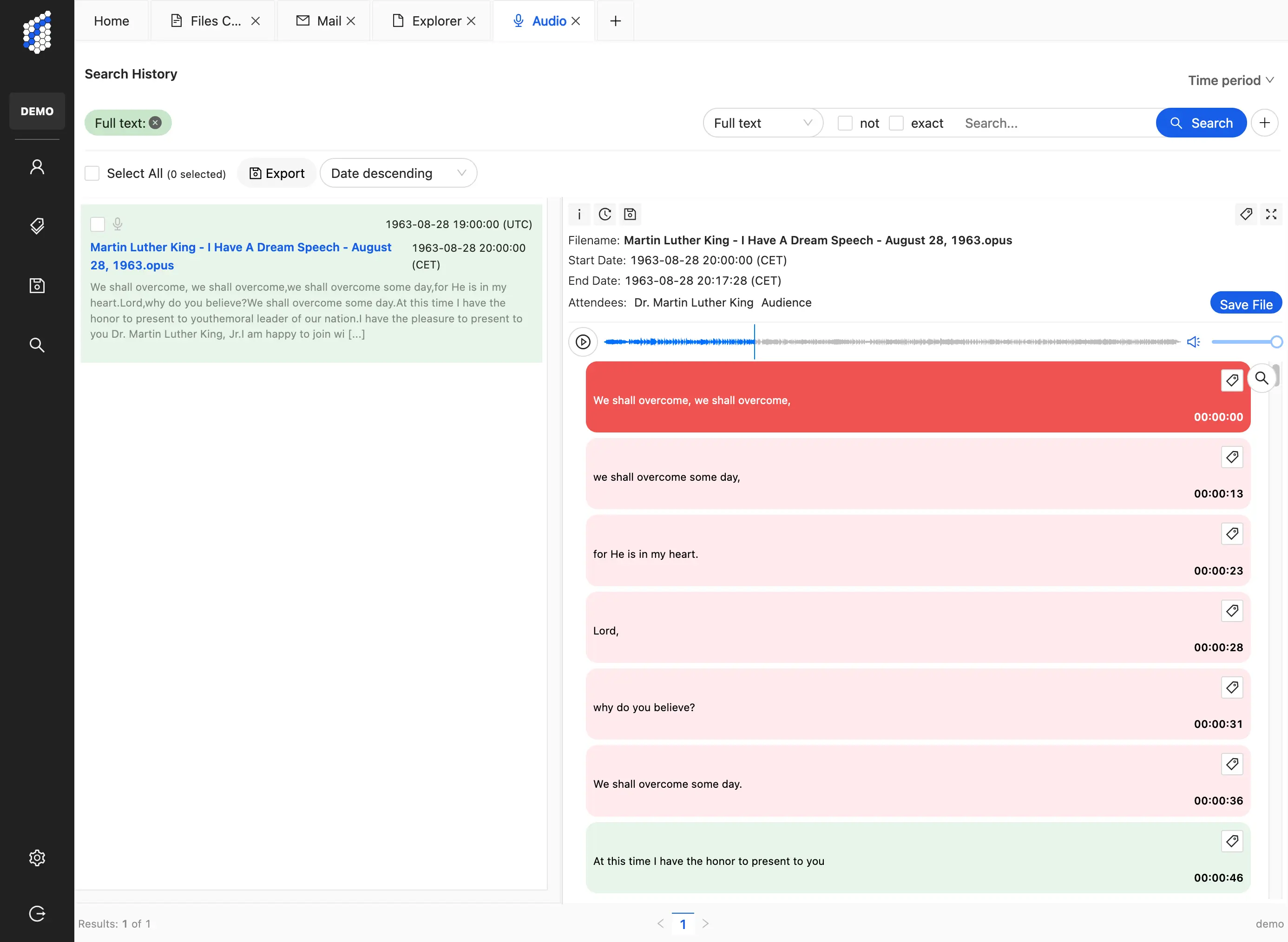The height and width of the screenshot is (942, 1288).
Task: Open the info panel for the audio file
Action: tap(579, 215)
